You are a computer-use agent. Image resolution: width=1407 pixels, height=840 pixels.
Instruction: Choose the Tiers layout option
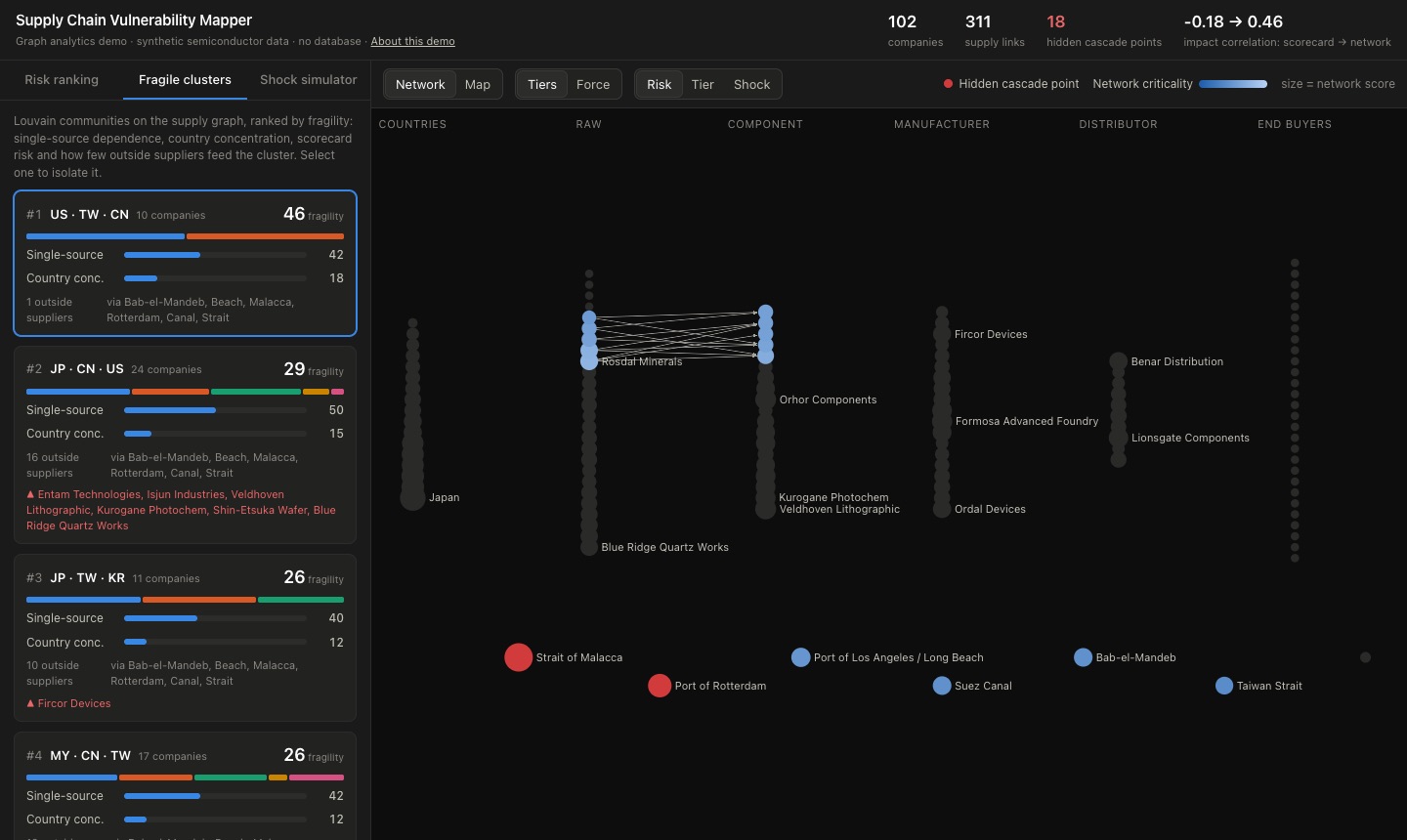click(x=542, y=84)
